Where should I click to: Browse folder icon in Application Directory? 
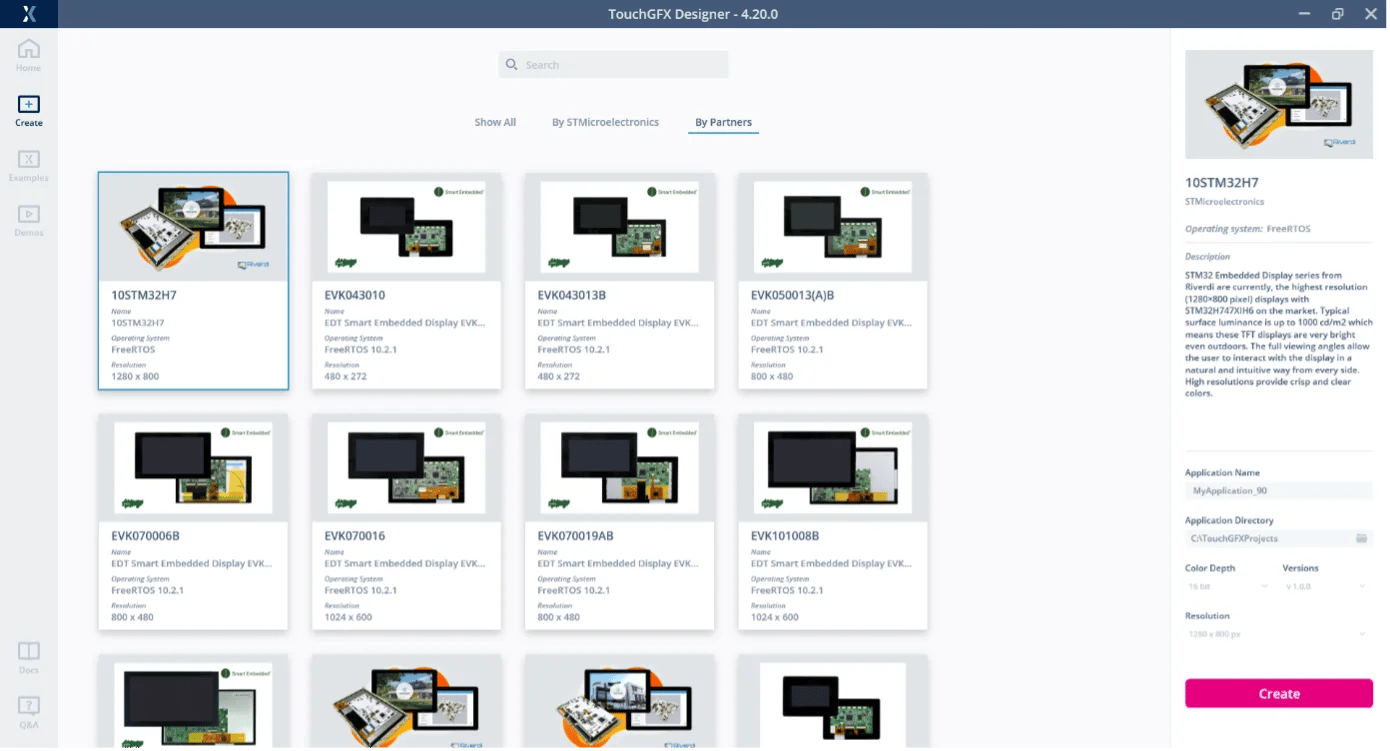point(1361,538)
